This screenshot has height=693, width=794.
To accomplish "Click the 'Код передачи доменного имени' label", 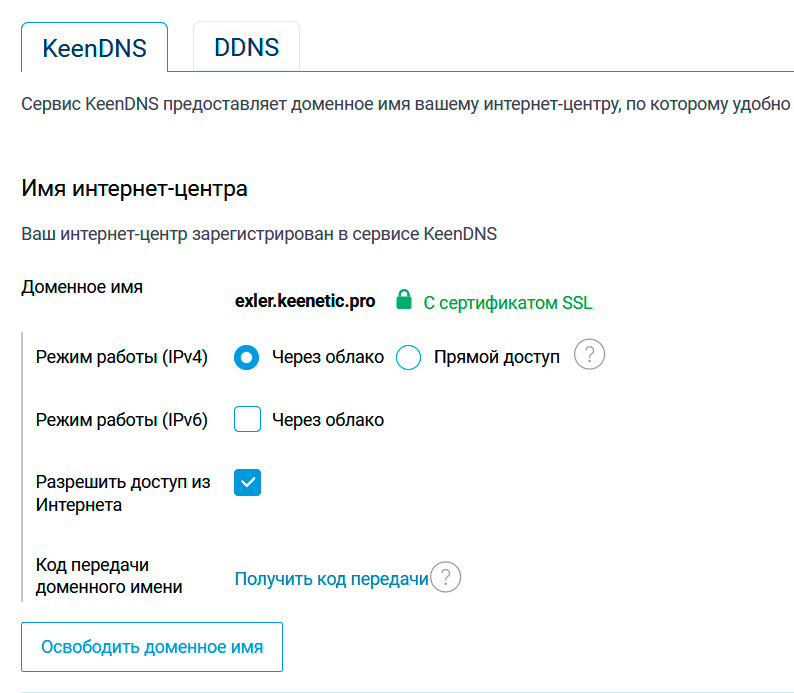I will (x=108, y=576).
